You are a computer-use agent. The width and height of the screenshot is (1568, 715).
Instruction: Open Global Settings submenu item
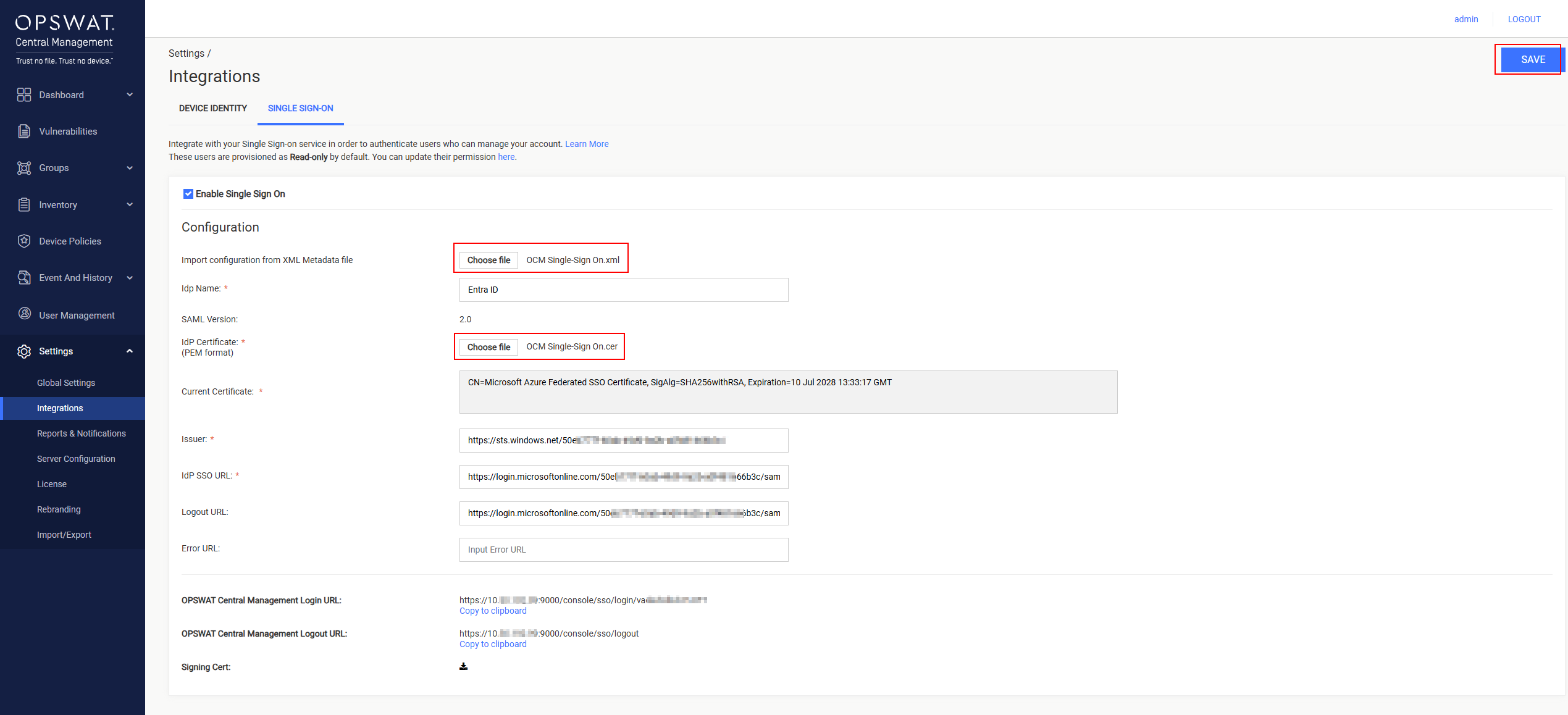click(66, 383)
